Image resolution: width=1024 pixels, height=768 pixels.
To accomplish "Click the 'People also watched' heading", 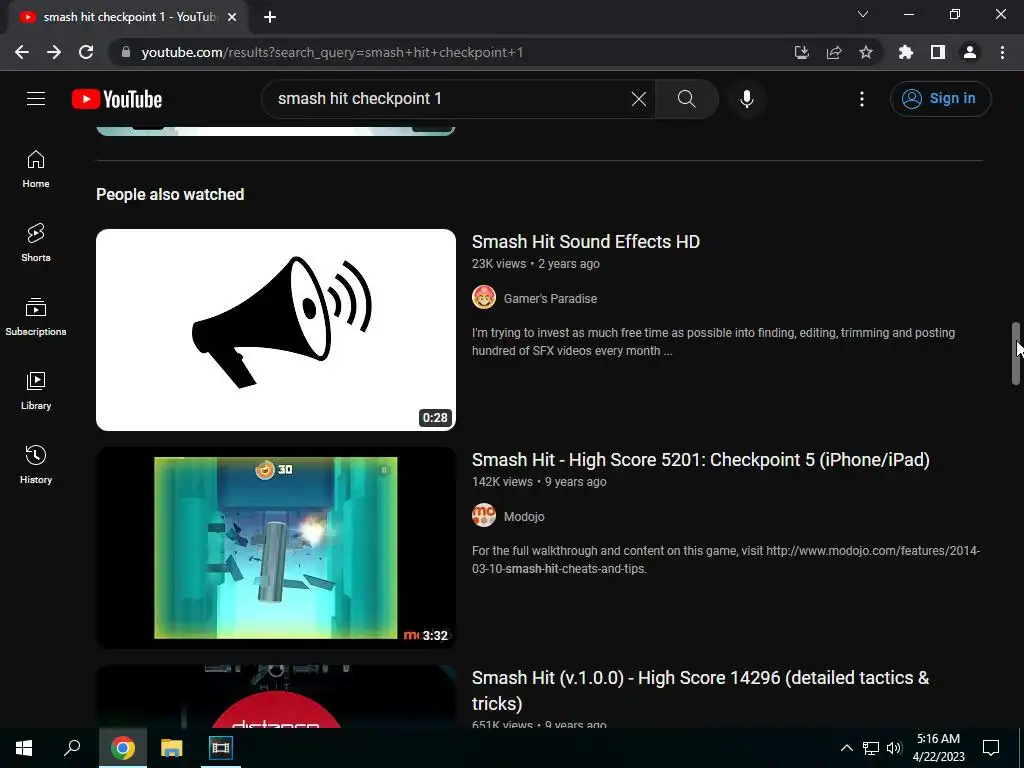I will (x=170, y=195).
